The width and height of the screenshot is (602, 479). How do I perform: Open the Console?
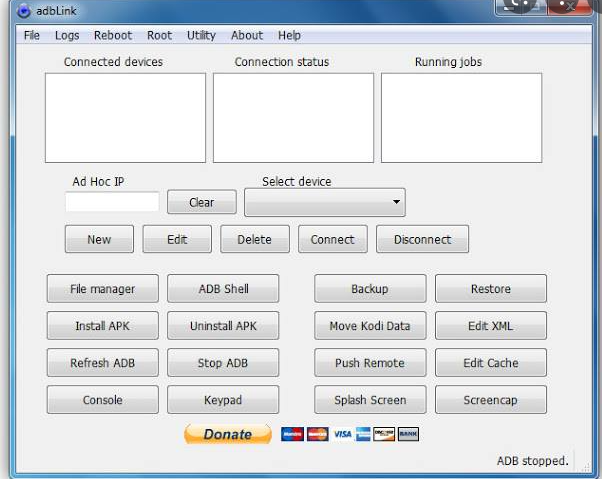click(x=103, y=400)
